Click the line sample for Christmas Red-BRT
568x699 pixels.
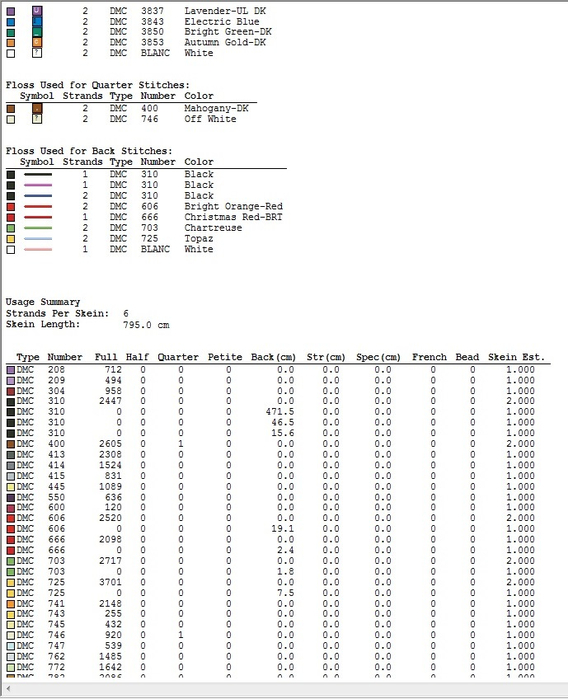pyautogui.click(x=38, y=217)
